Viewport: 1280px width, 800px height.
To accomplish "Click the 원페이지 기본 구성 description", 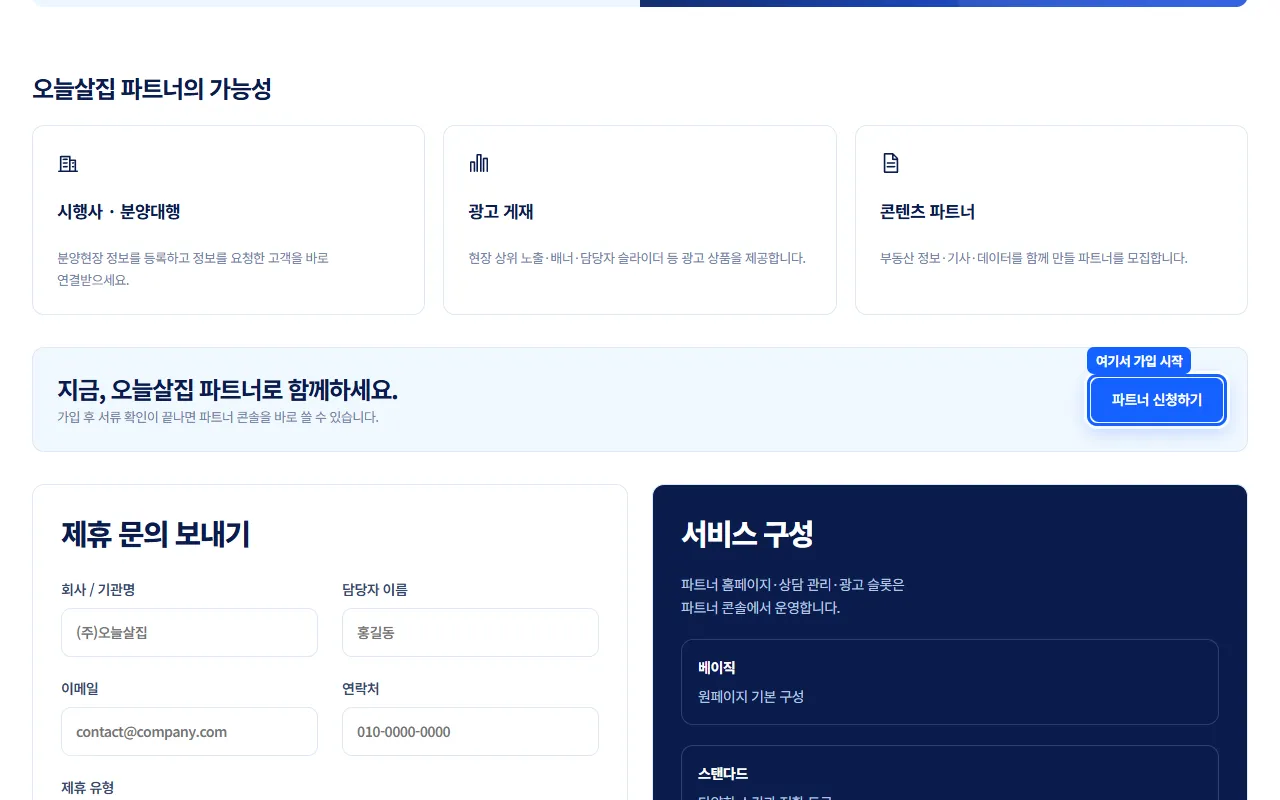I will point(751,696).
